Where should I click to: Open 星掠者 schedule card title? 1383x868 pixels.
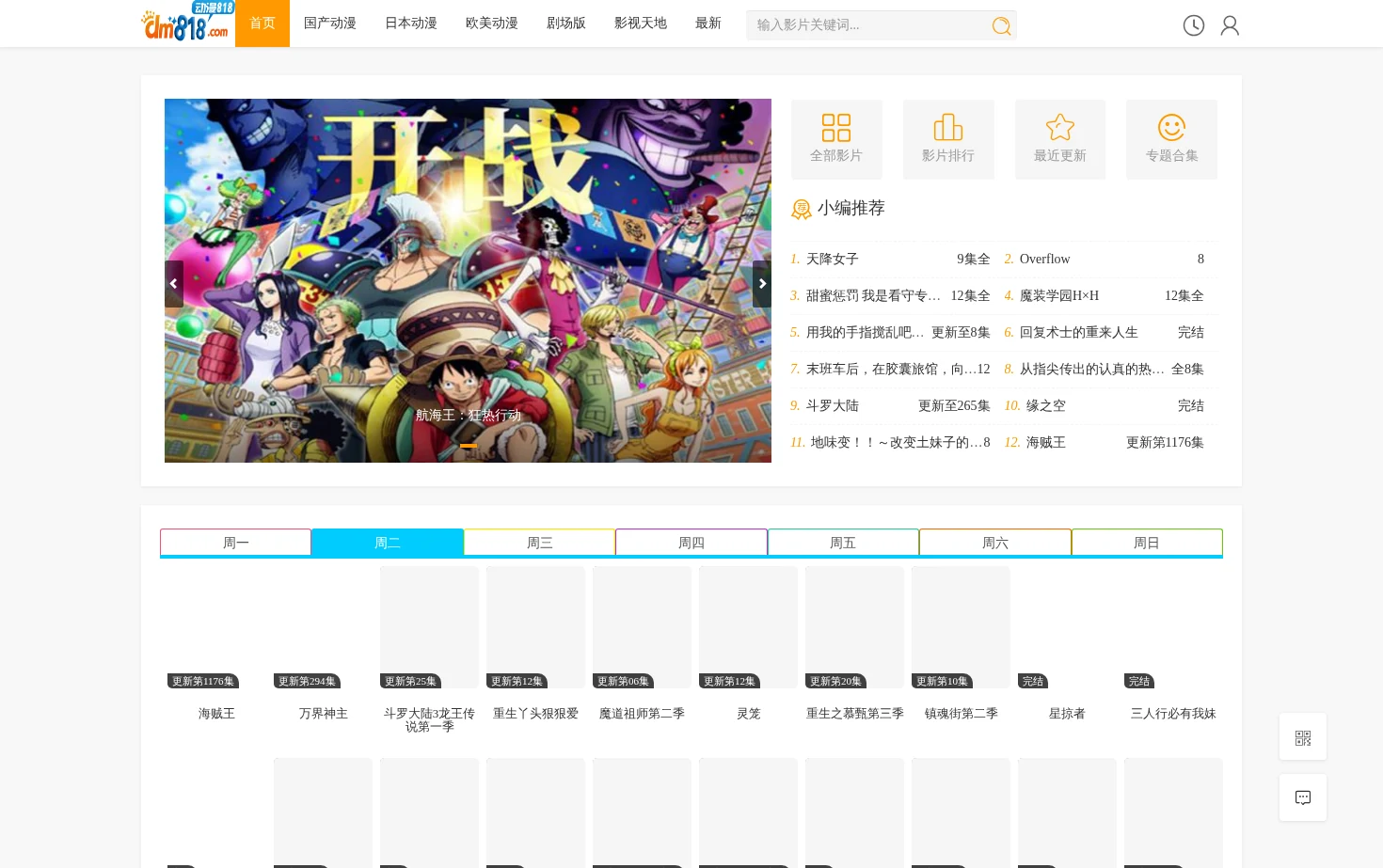click(1067, 714)
